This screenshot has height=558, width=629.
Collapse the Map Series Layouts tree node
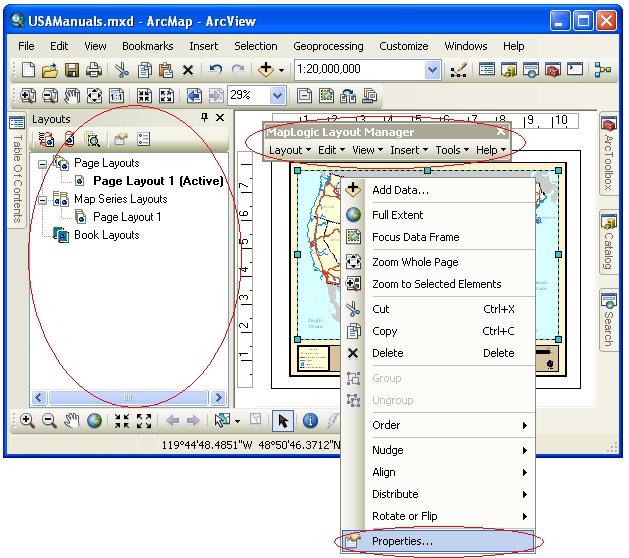pos(42,200)
